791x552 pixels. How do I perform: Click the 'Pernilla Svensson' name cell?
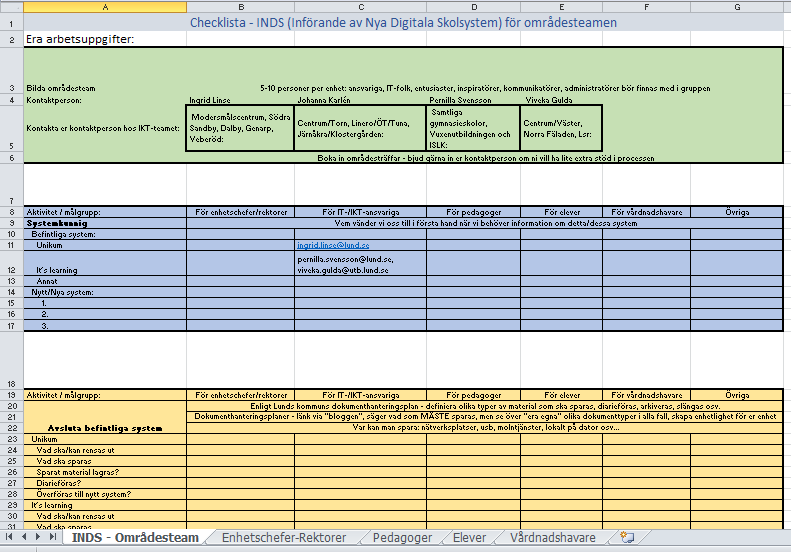(x=474, y=100)
